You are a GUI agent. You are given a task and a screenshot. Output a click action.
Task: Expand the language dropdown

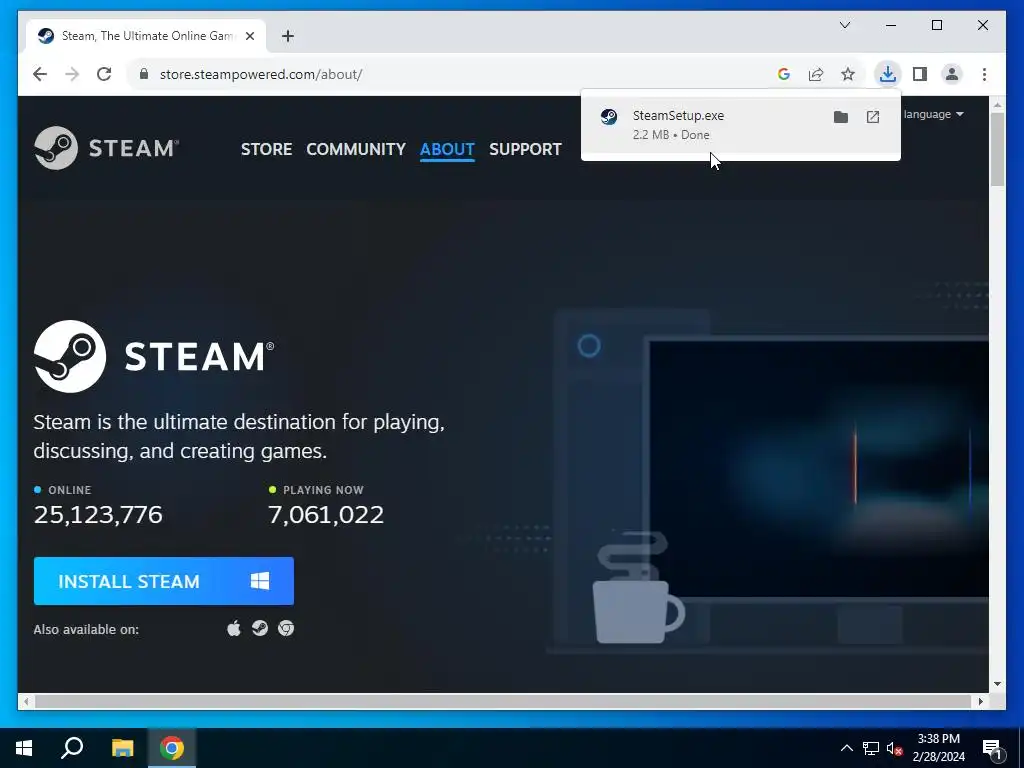(x=933, y=114)
